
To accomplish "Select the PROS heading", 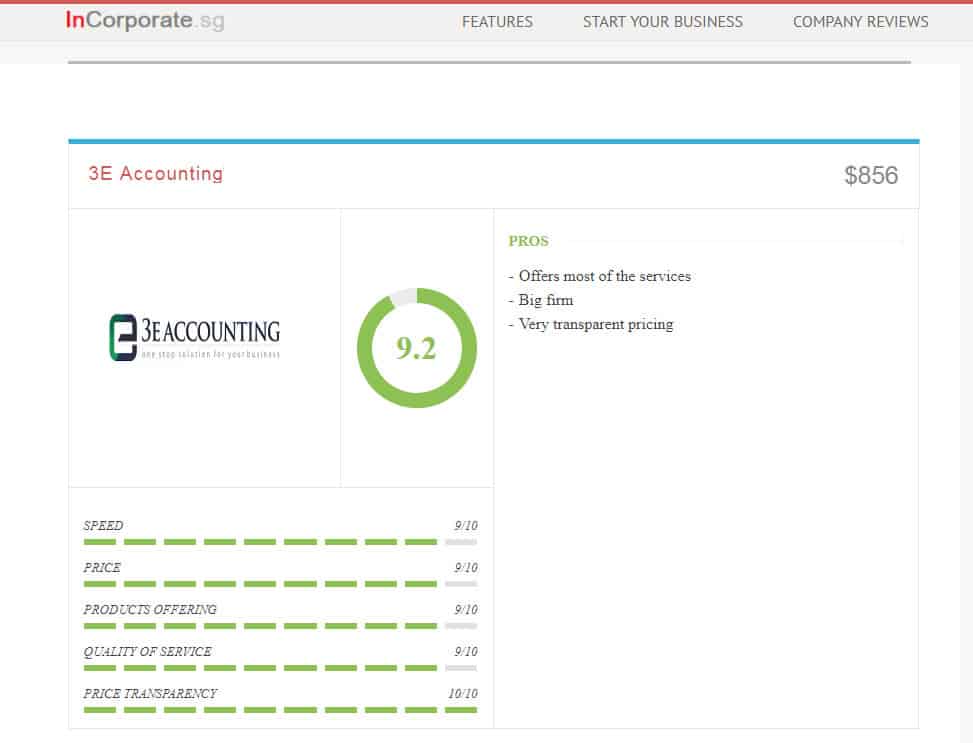I will coord(528,241).
